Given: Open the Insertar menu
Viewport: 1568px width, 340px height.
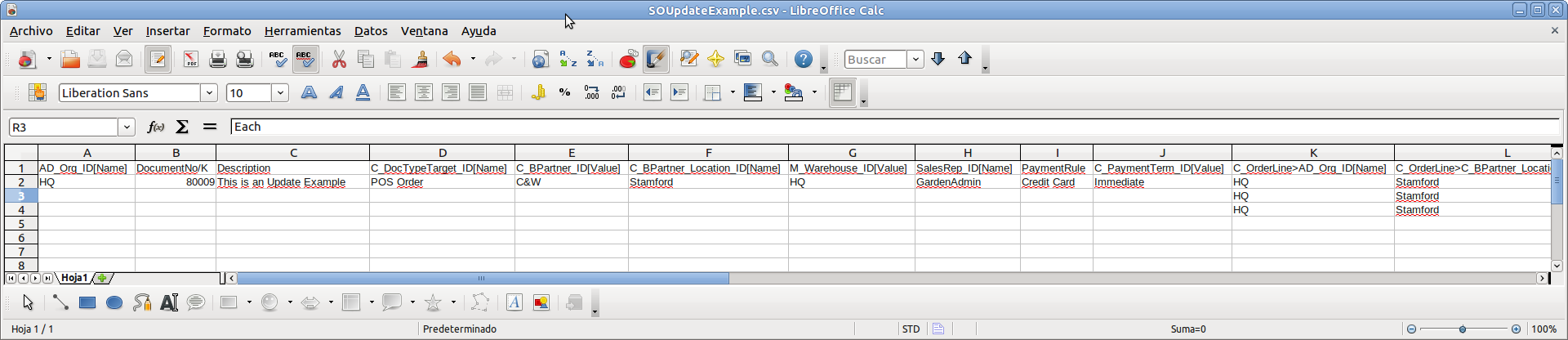Looking at the screenshot, I should point(167,31).
